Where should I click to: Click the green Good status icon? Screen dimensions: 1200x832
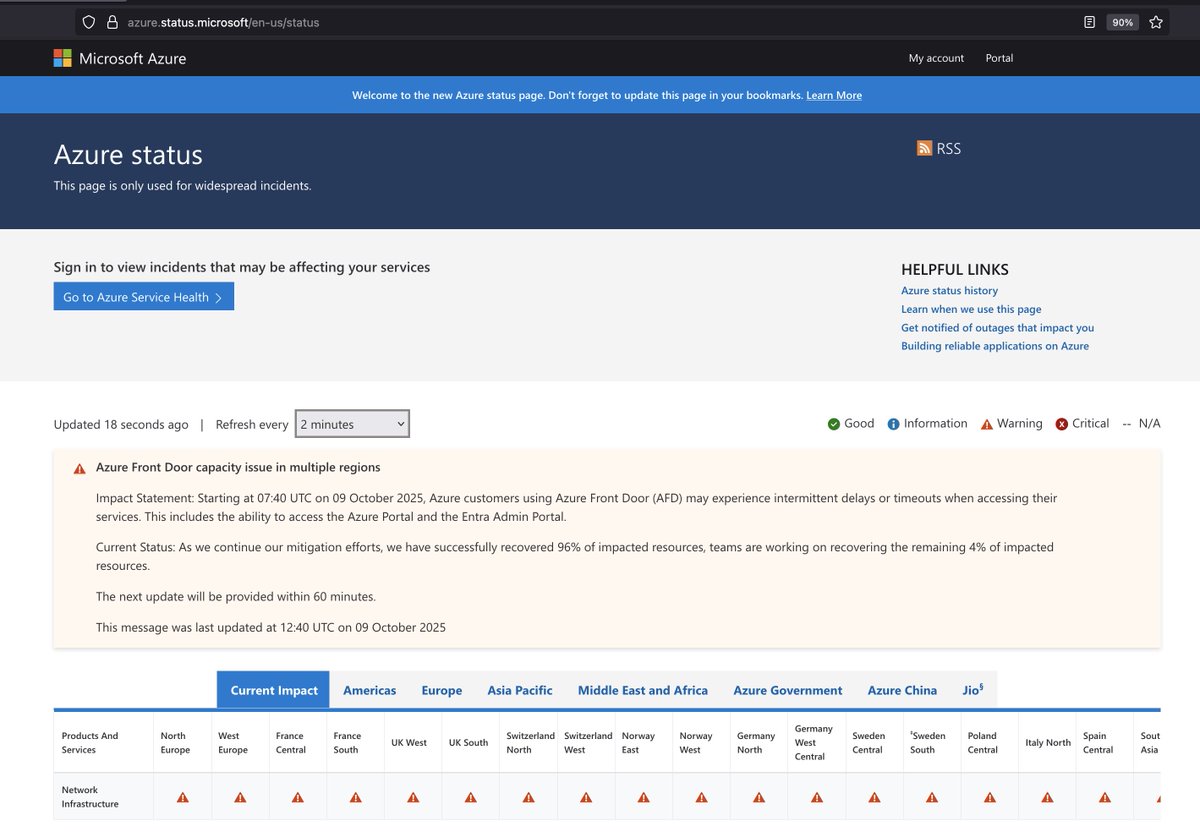pyautogui.click(x=833, y=423)
